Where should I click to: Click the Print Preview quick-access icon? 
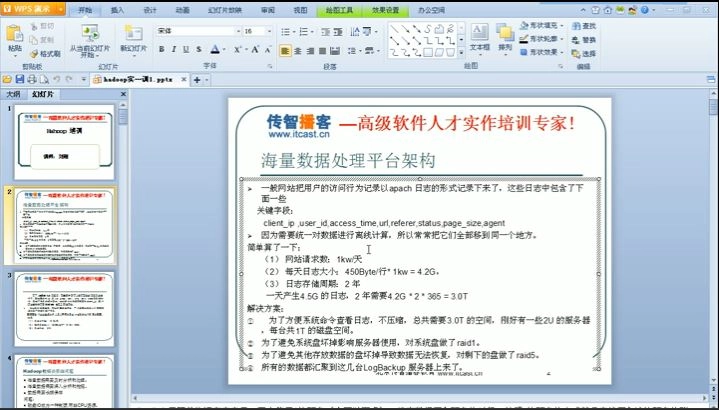(x=44, y=79)
